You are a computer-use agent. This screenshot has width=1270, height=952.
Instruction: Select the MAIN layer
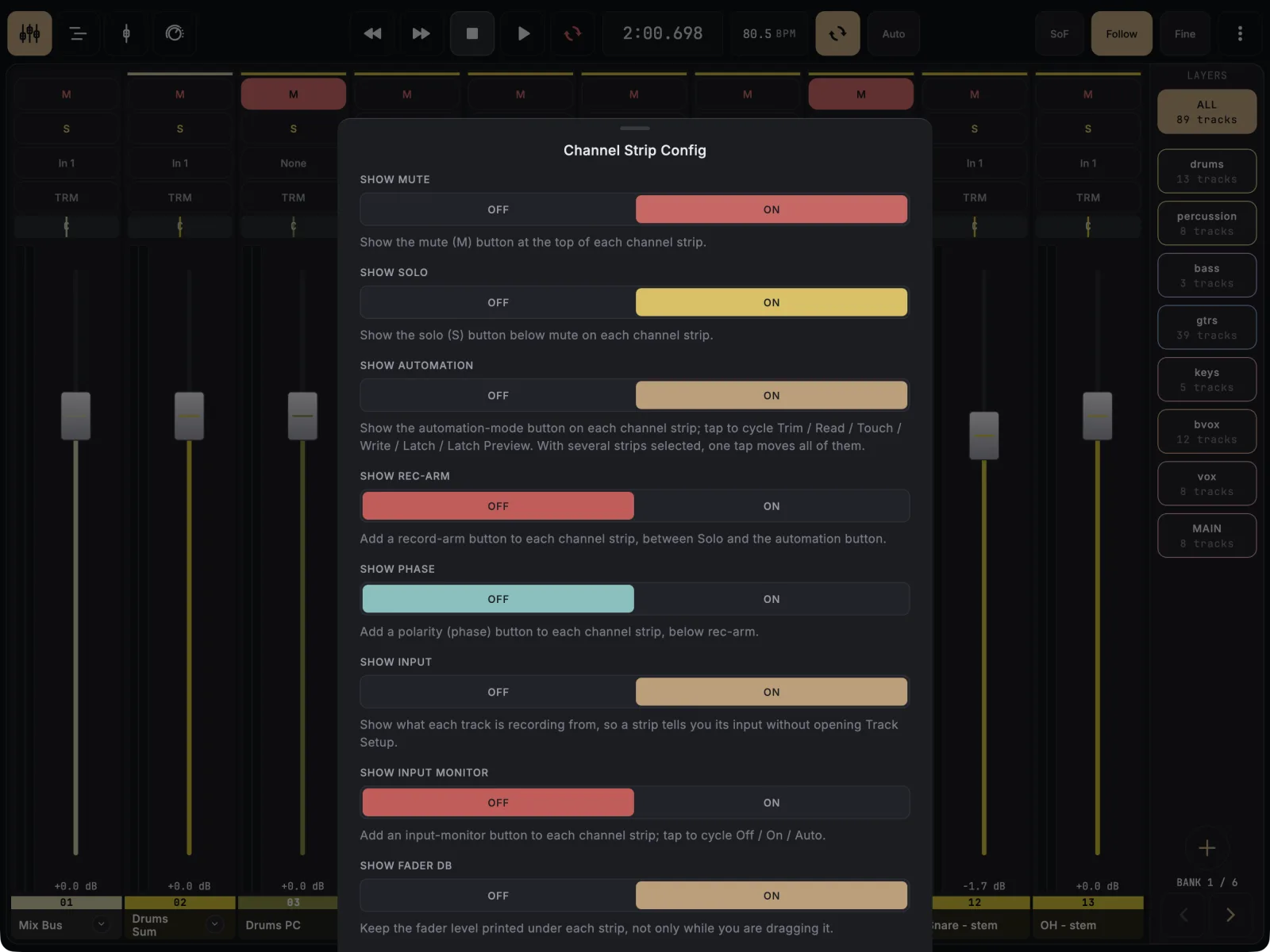1206,535
